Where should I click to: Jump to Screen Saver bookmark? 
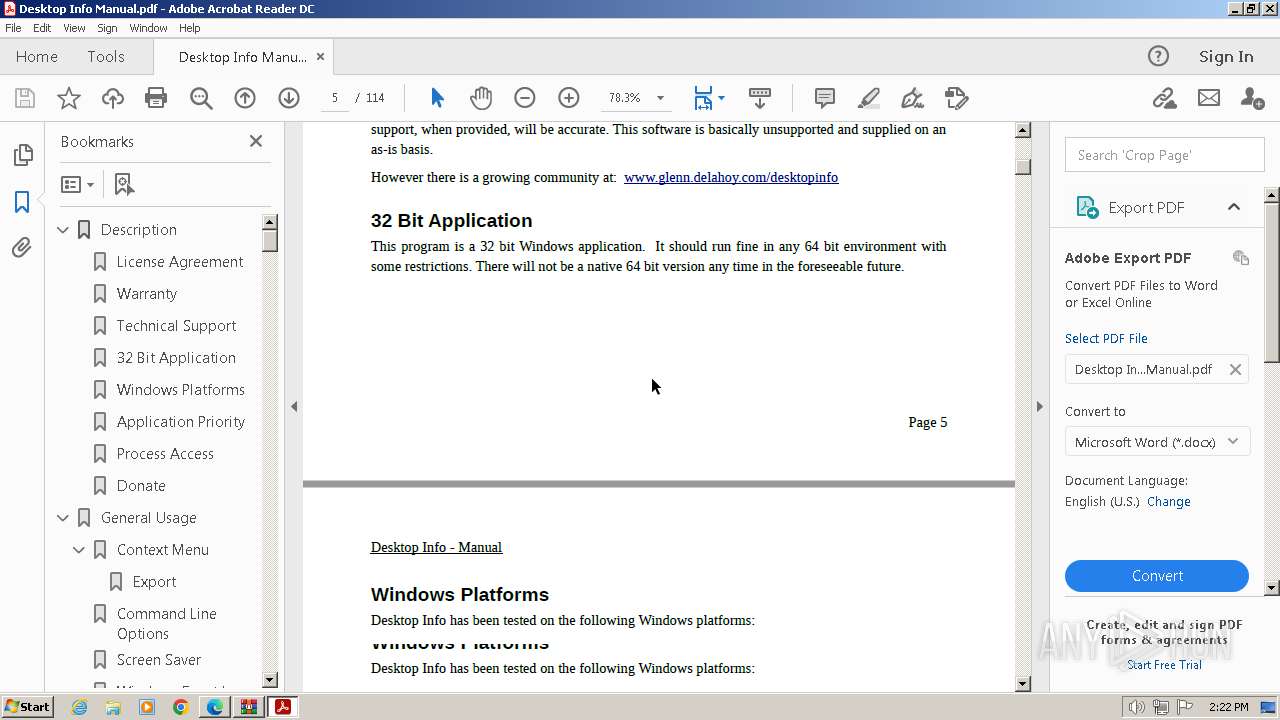159,660
